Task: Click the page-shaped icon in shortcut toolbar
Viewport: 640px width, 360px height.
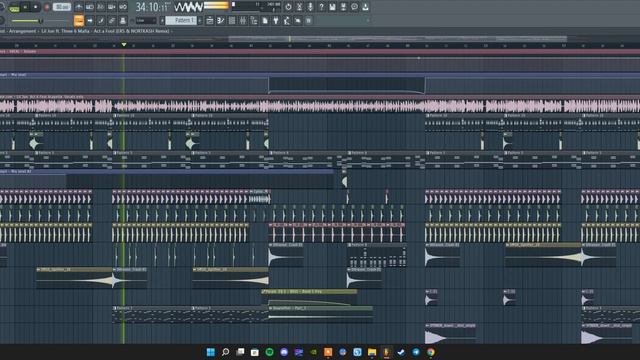Action: click(265, 20)
